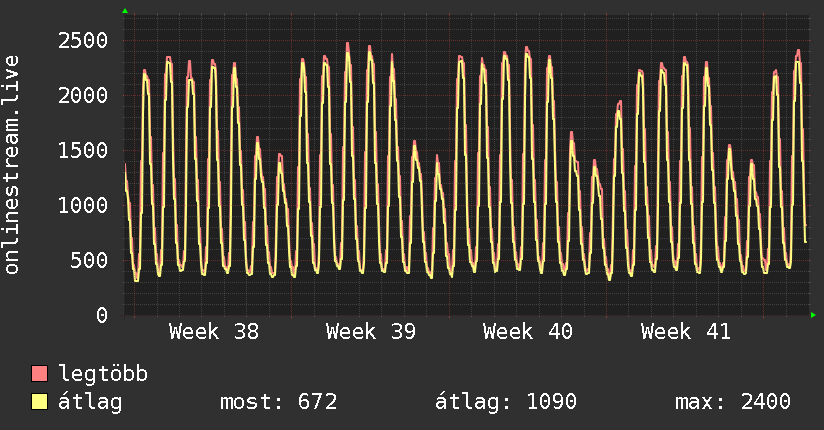Click the 2000 y-axis tick label
Viewport: 824px width, 430px height.
(x=83, y=96)
